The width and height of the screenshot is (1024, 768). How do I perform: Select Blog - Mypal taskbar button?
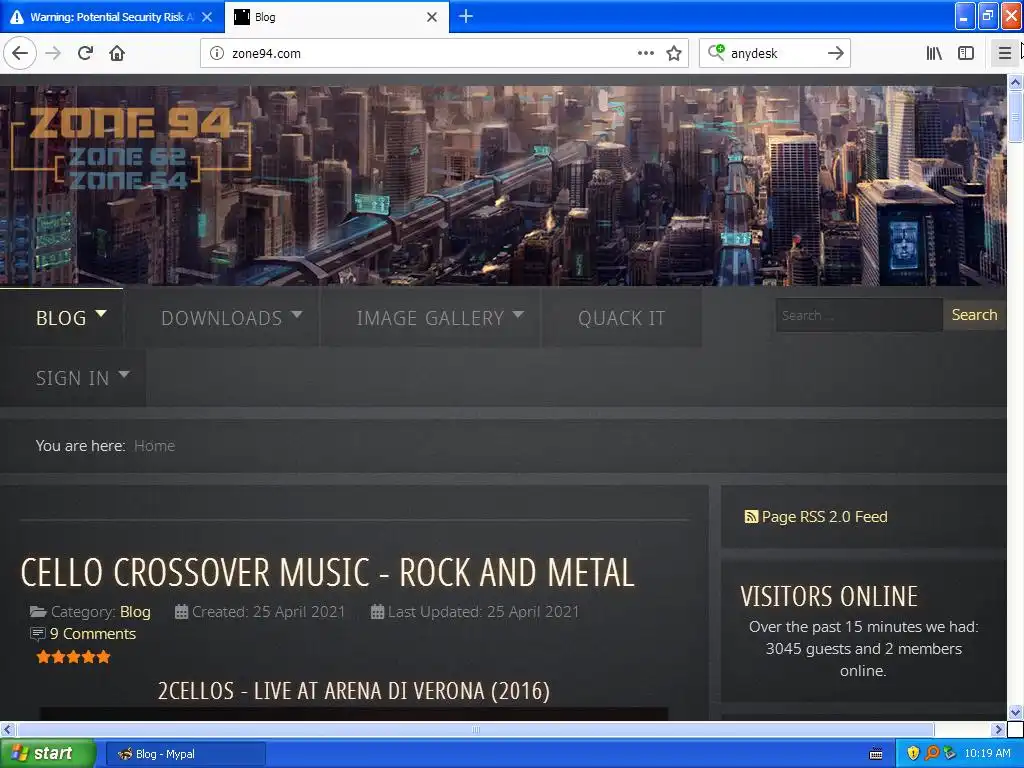pyautogui.click(x=185, y=754)
